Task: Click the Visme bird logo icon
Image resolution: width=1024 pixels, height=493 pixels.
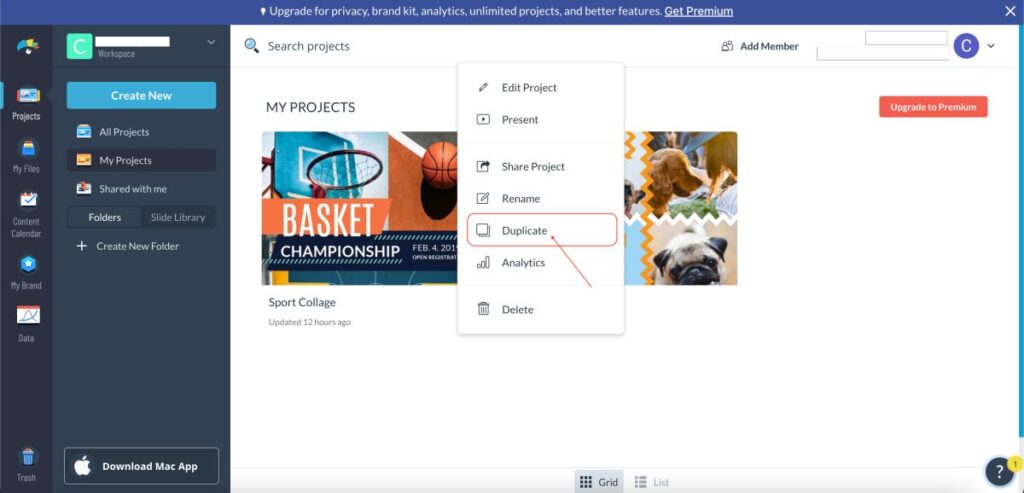Action: (x=27, y=46)
